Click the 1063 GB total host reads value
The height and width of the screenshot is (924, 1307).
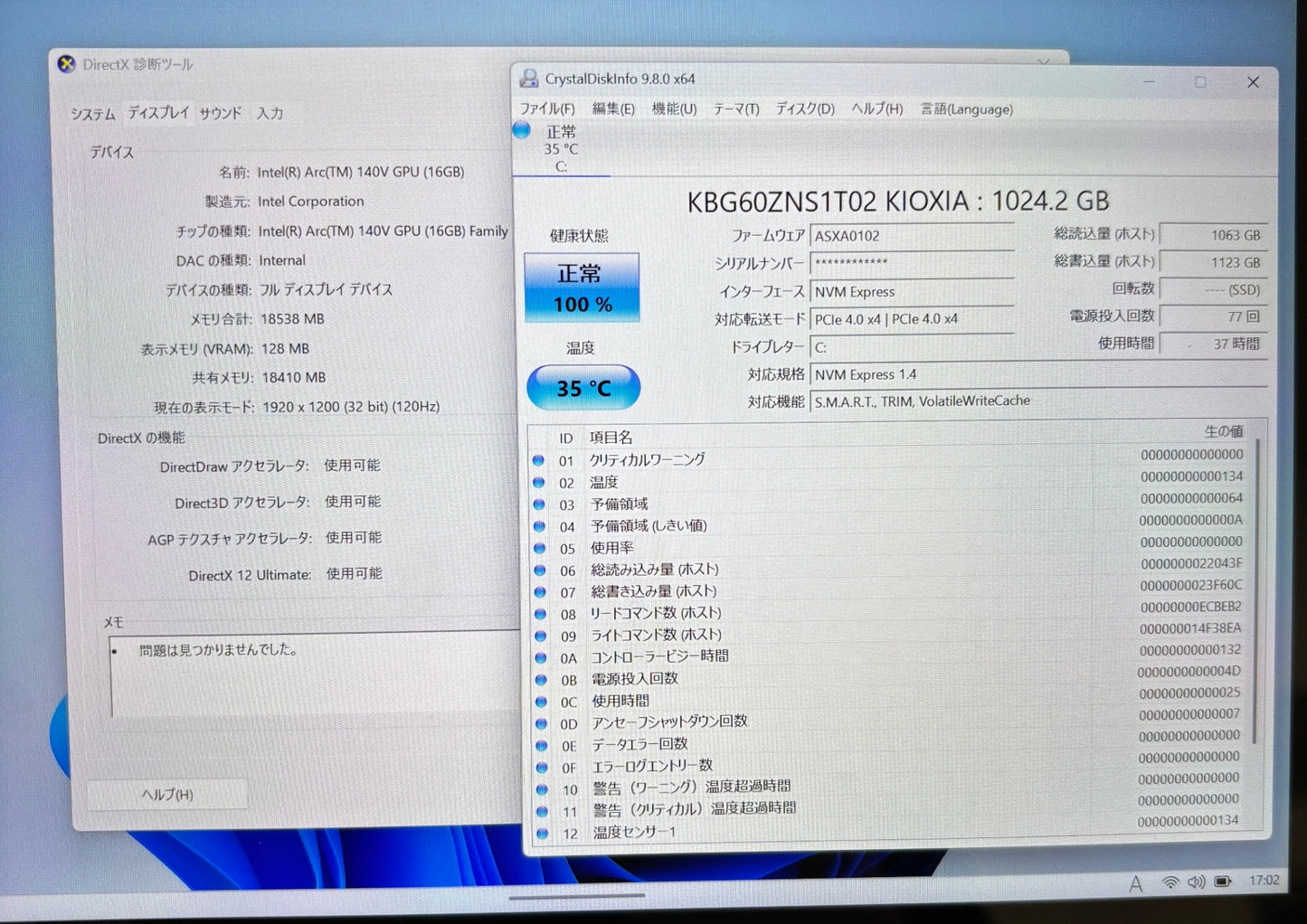tap(1213, 235)
